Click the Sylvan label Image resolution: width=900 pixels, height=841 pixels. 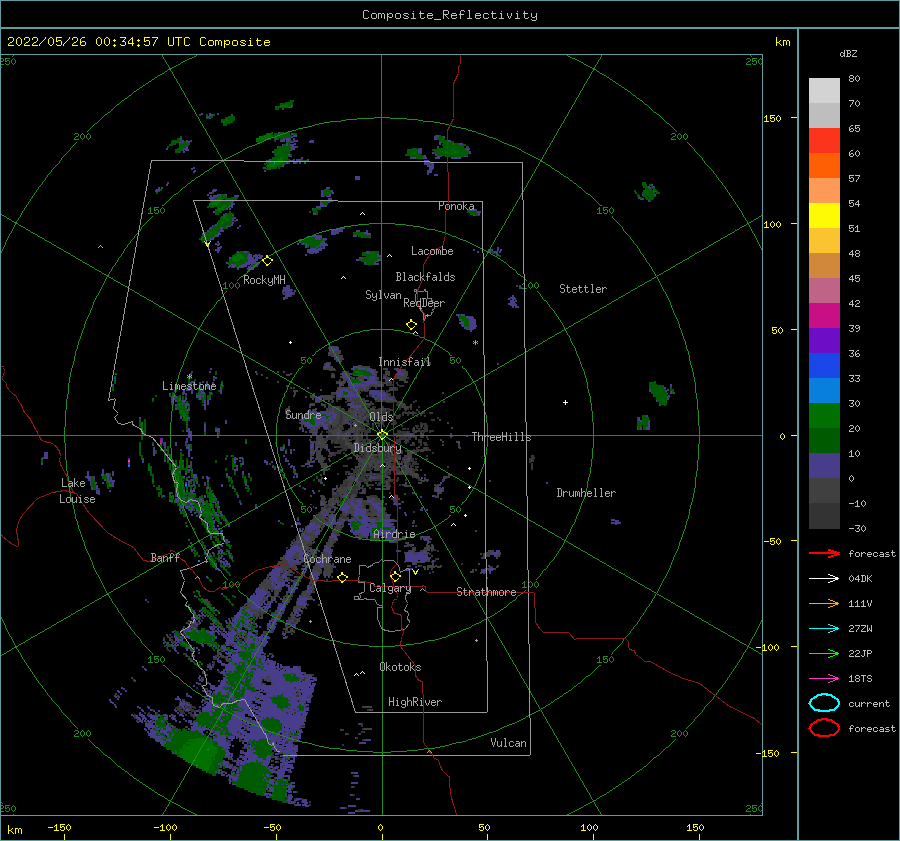click(383, 295)
